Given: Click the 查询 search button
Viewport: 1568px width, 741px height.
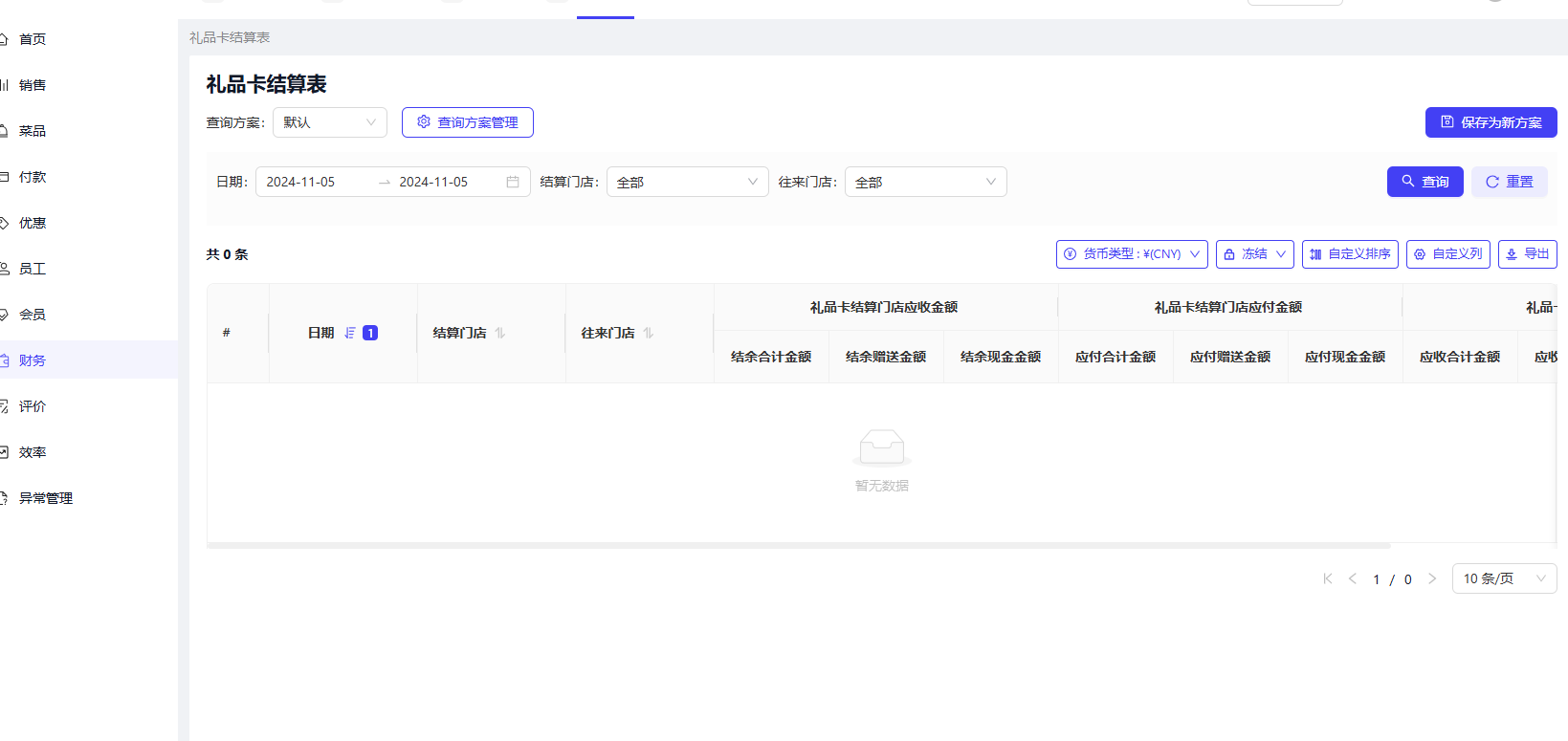Looking at the screenshot, I should pos(1425,182).
